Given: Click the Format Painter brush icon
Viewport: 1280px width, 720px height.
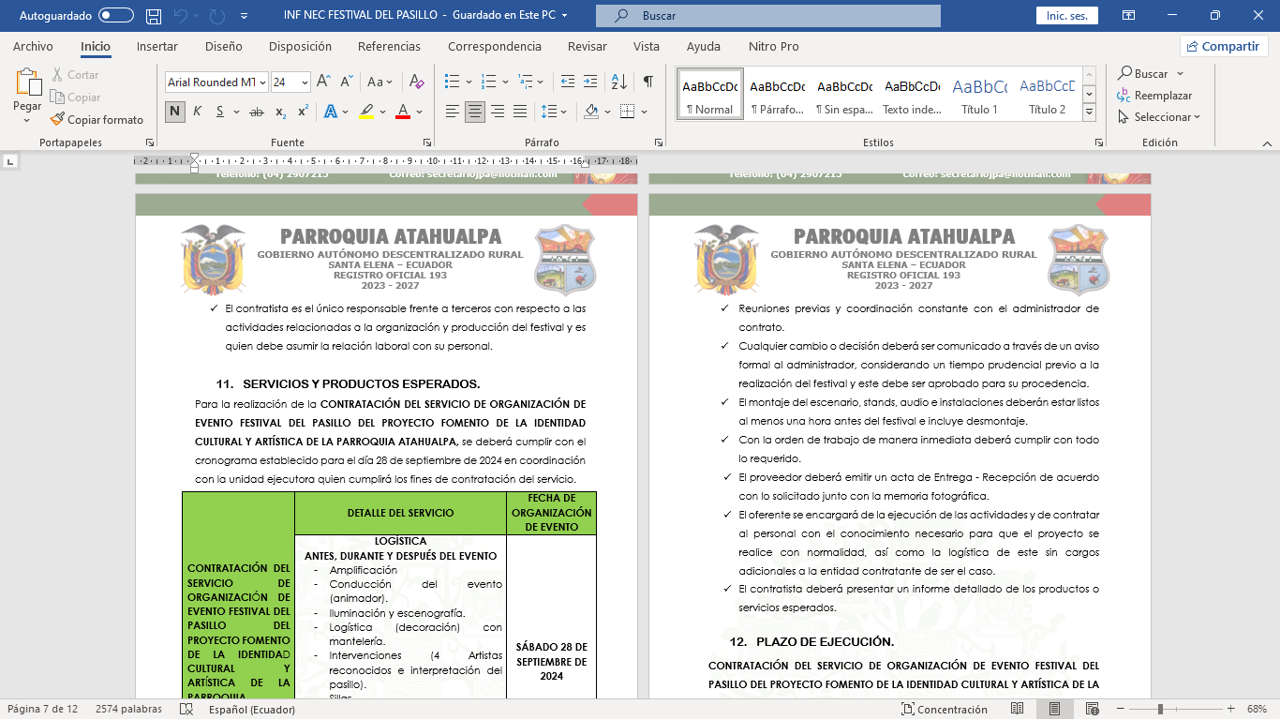Looking at the screenshot, I should (x=58, y=119).
